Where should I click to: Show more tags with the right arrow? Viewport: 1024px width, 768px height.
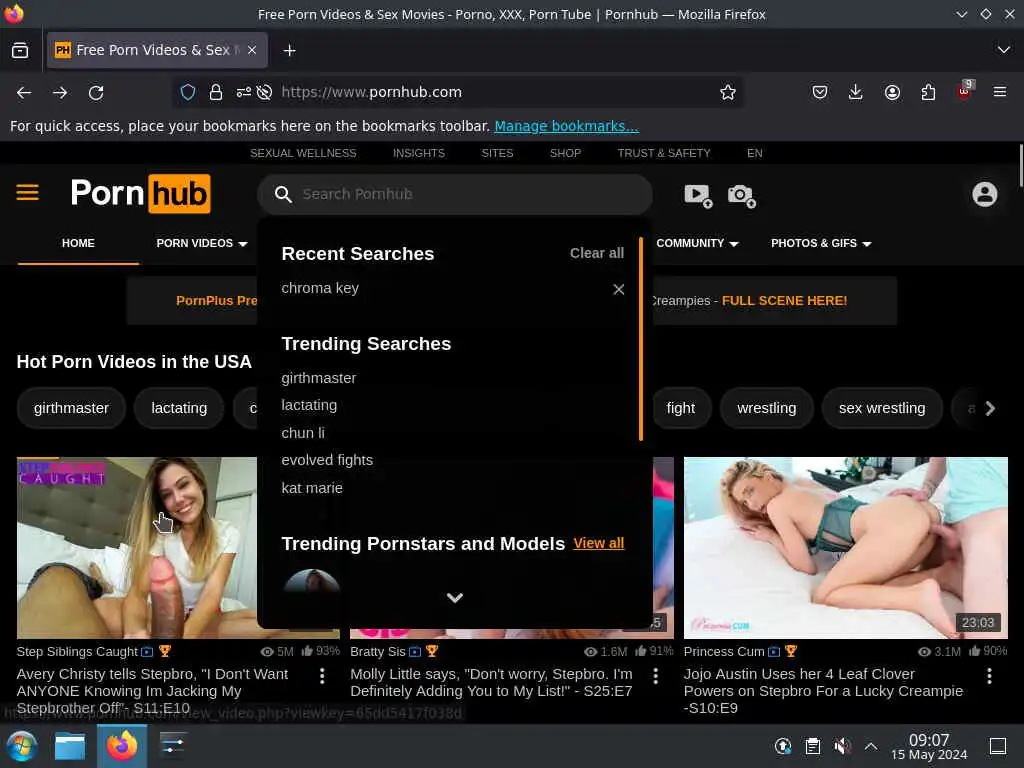[990, 408]
